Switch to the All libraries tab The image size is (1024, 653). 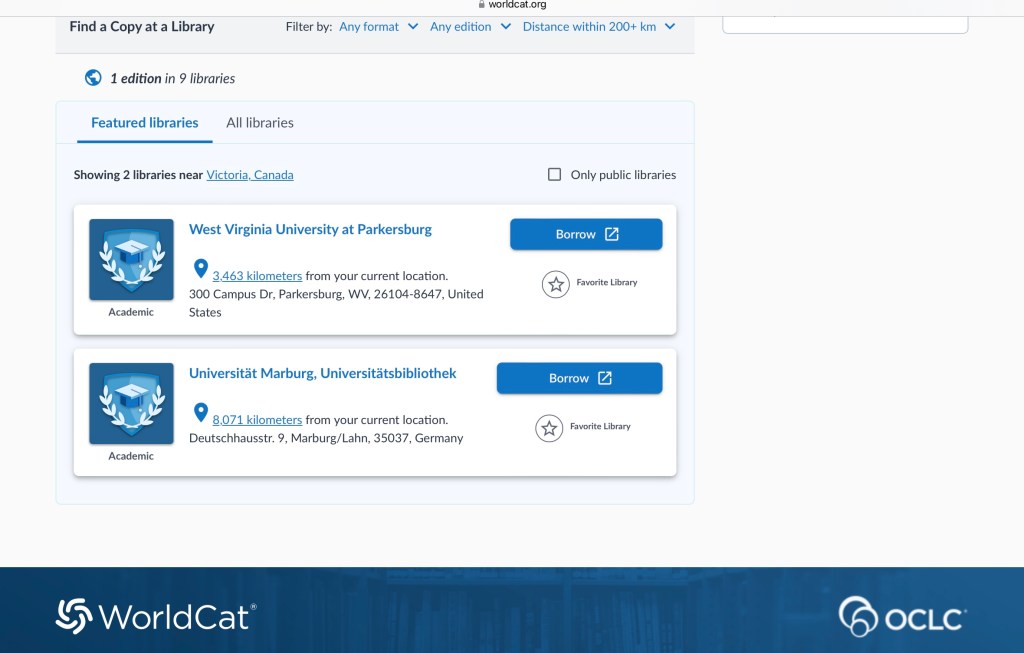coord(259,122)
